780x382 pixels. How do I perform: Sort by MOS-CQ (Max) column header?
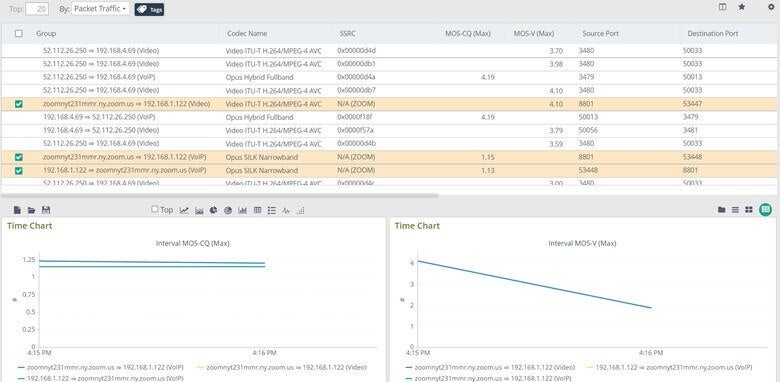(x=468, y=34)
